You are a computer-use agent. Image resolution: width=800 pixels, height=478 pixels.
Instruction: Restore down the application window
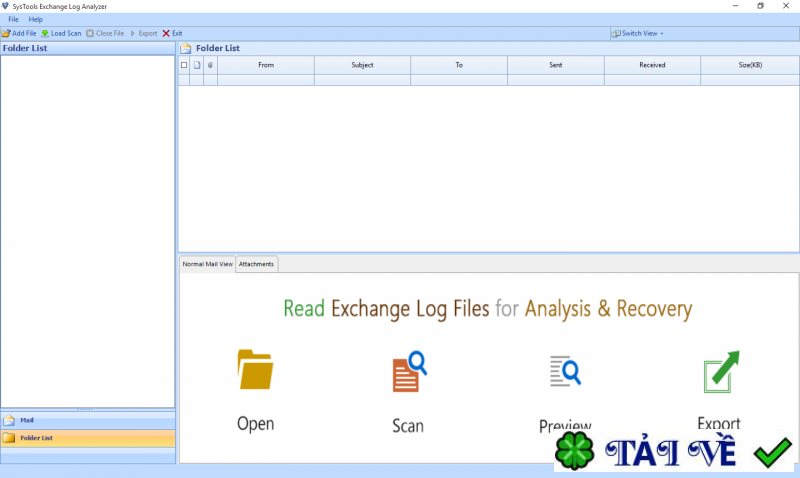pyautogui.click(x=760, y=6)
